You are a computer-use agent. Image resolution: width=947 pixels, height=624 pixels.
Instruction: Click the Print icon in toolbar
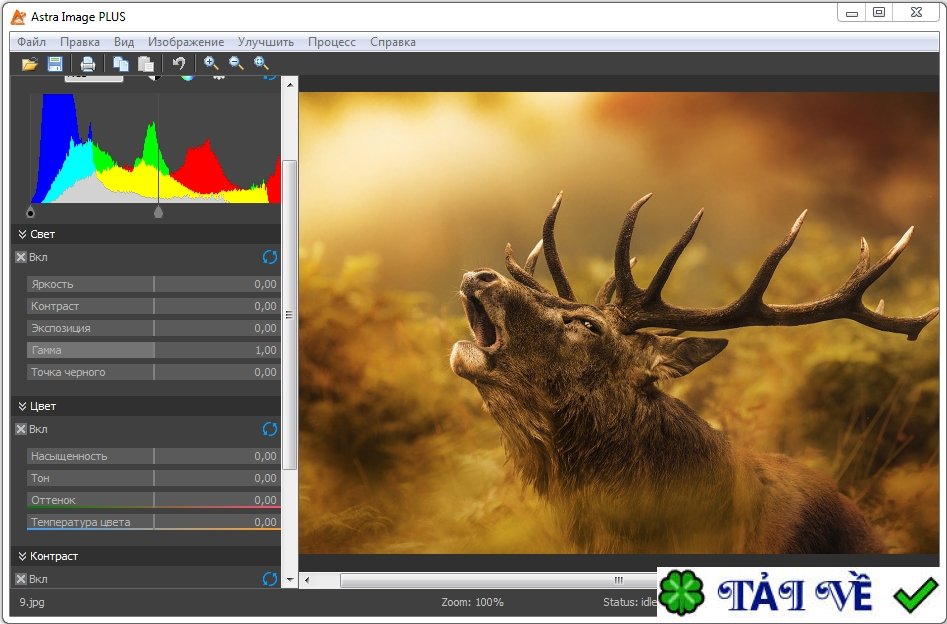88,64
